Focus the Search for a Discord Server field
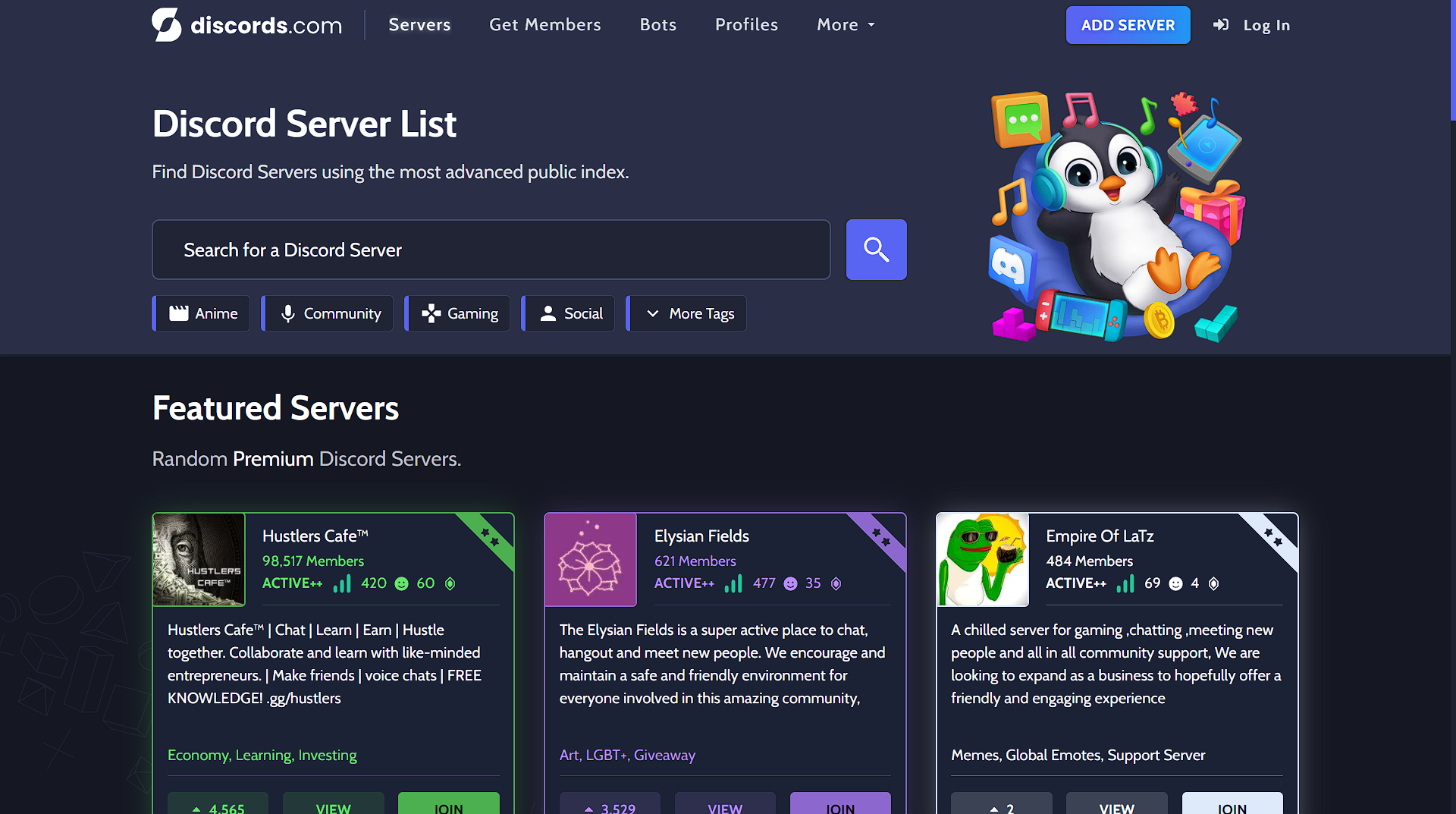The width and height of the screenshot is (1456, 814). 491,250
